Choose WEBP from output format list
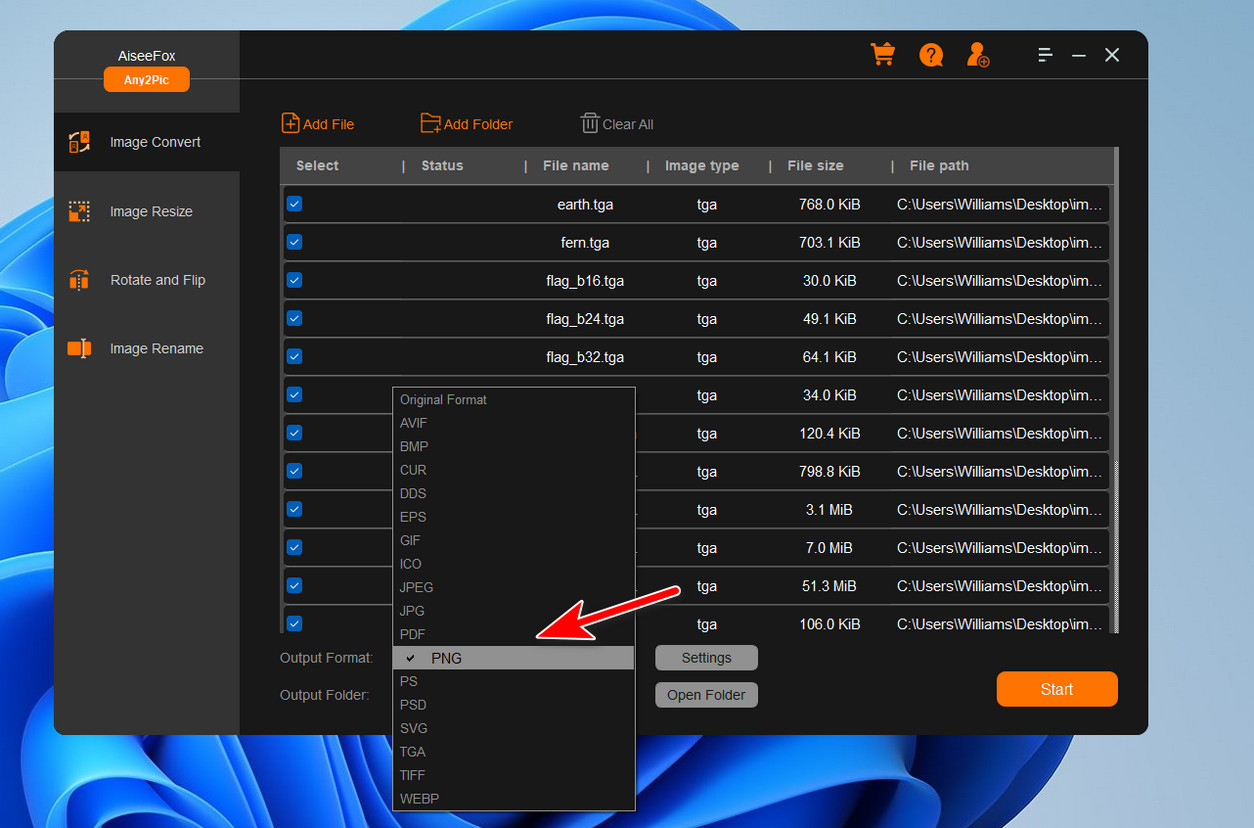1254x828 pixels. (514, 799)
